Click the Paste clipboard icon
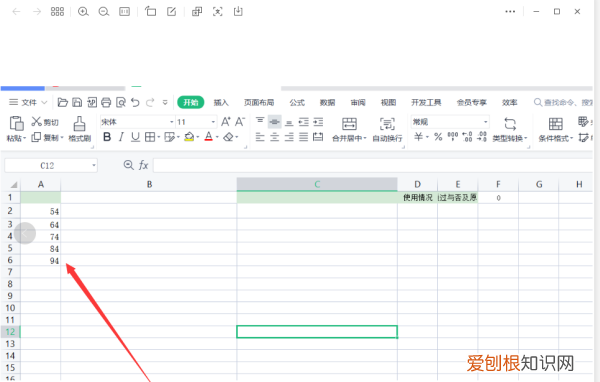Screen dimensions: 600x382 pos(16,123)
